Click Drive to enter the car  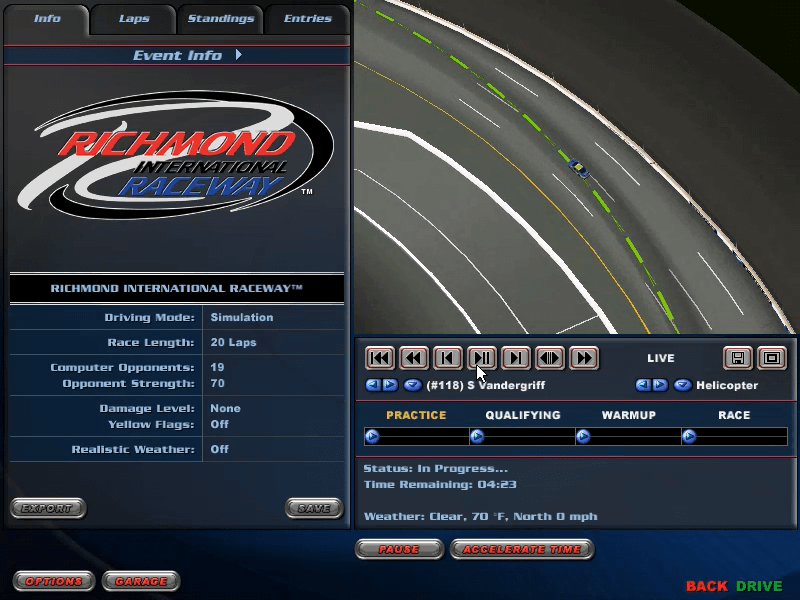(759, 586)
